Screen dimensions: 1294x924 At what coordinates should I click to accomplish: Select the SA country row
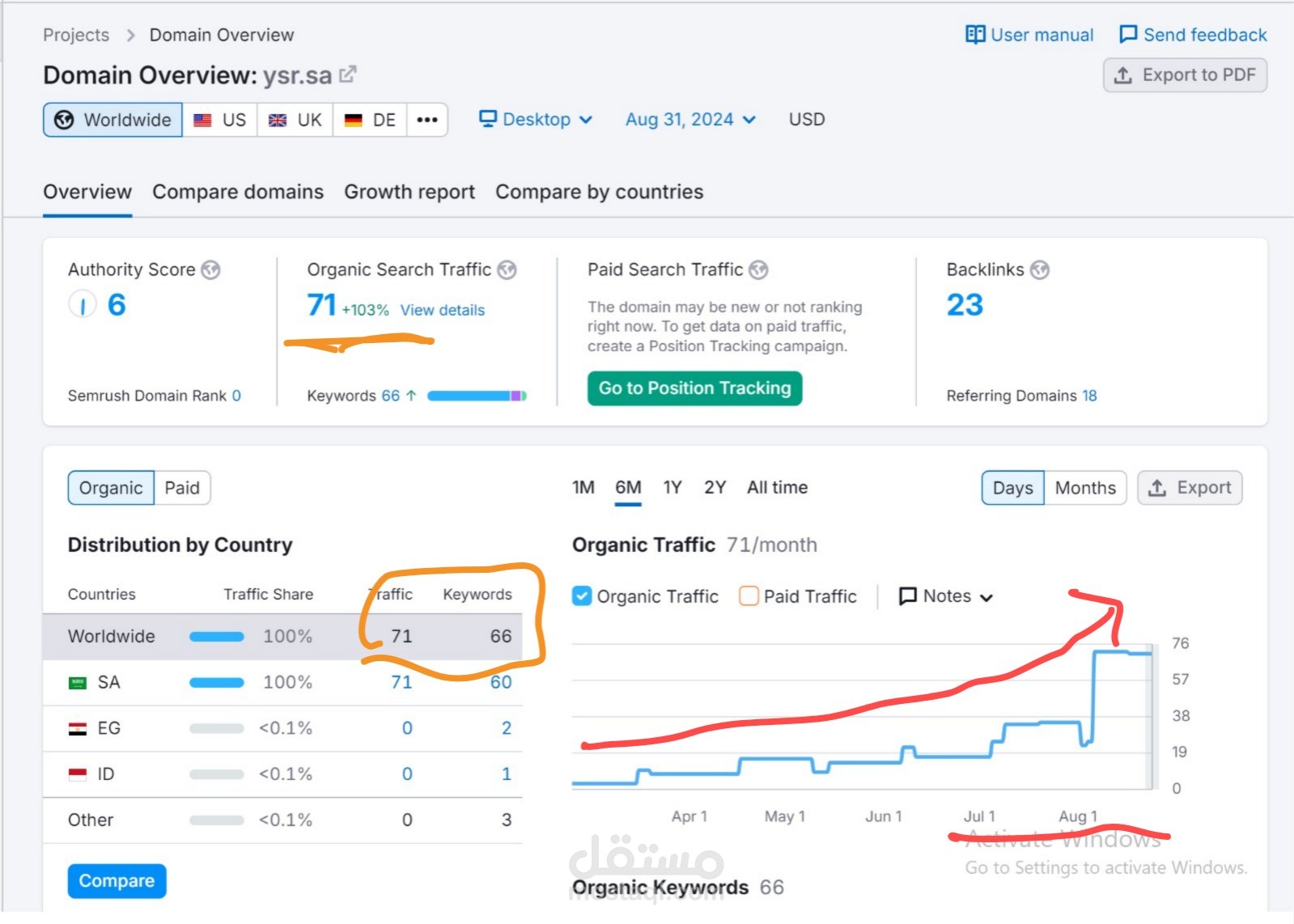click(282, 682)
